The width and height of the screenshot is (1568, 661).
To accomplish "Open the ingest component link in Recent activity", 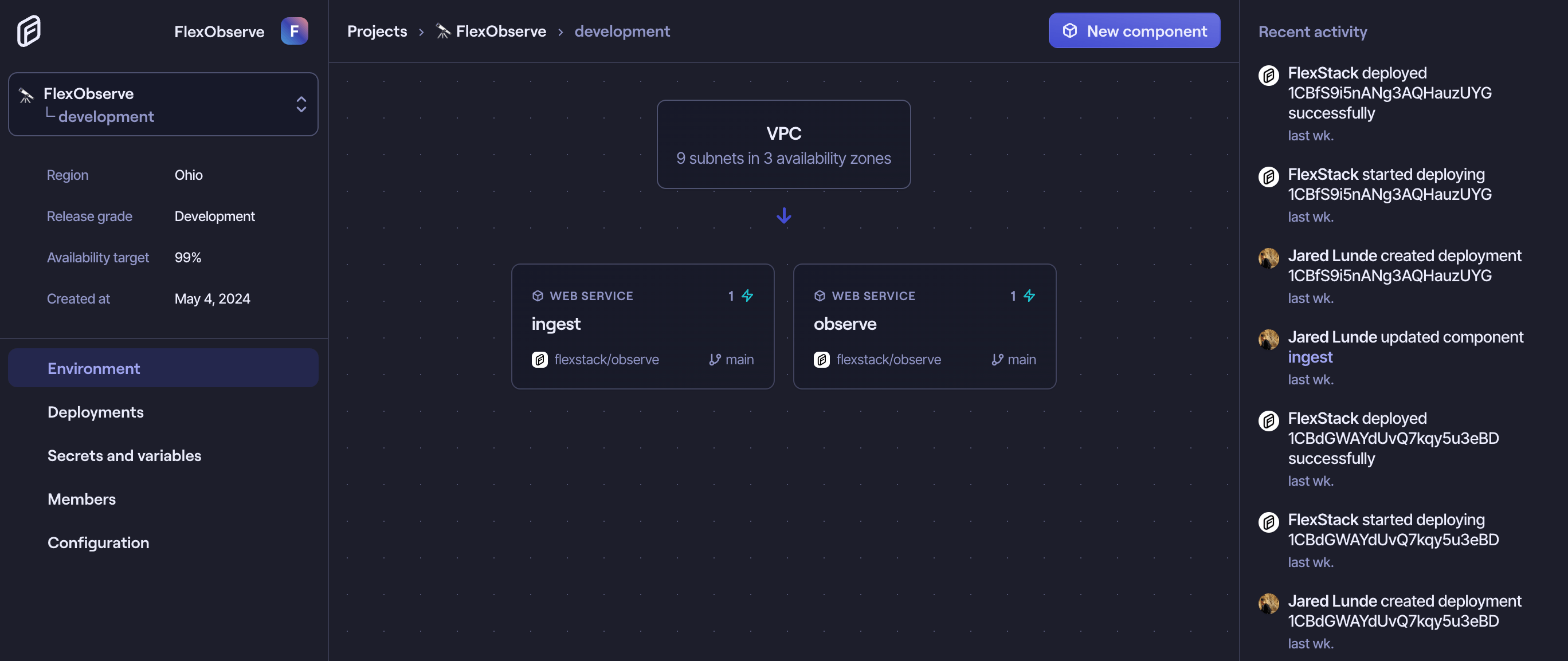I will 1310,357.
